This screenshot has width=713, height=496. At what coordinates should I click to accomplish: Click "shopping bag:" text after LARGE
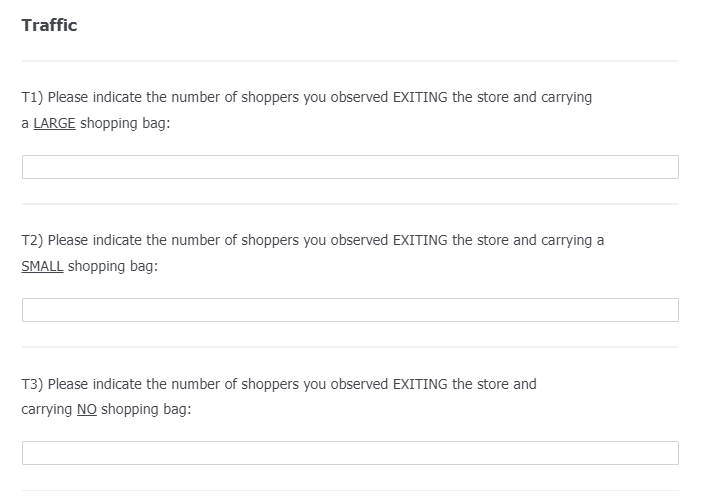point(125,123)
